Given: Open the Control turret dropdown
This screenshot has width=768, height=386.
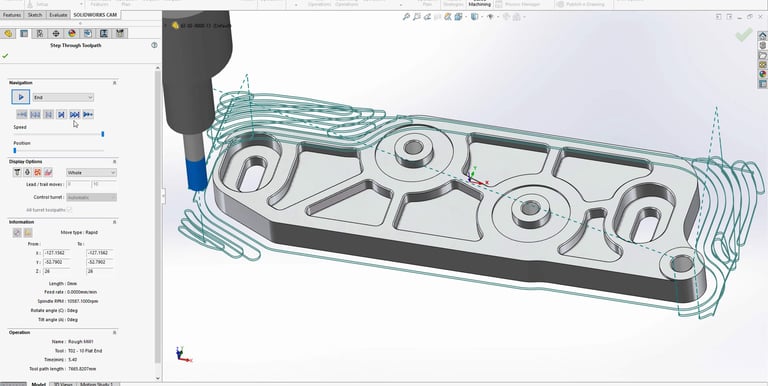Looking at the screenshot, I should pyautogui.click(x=91, y=197).
